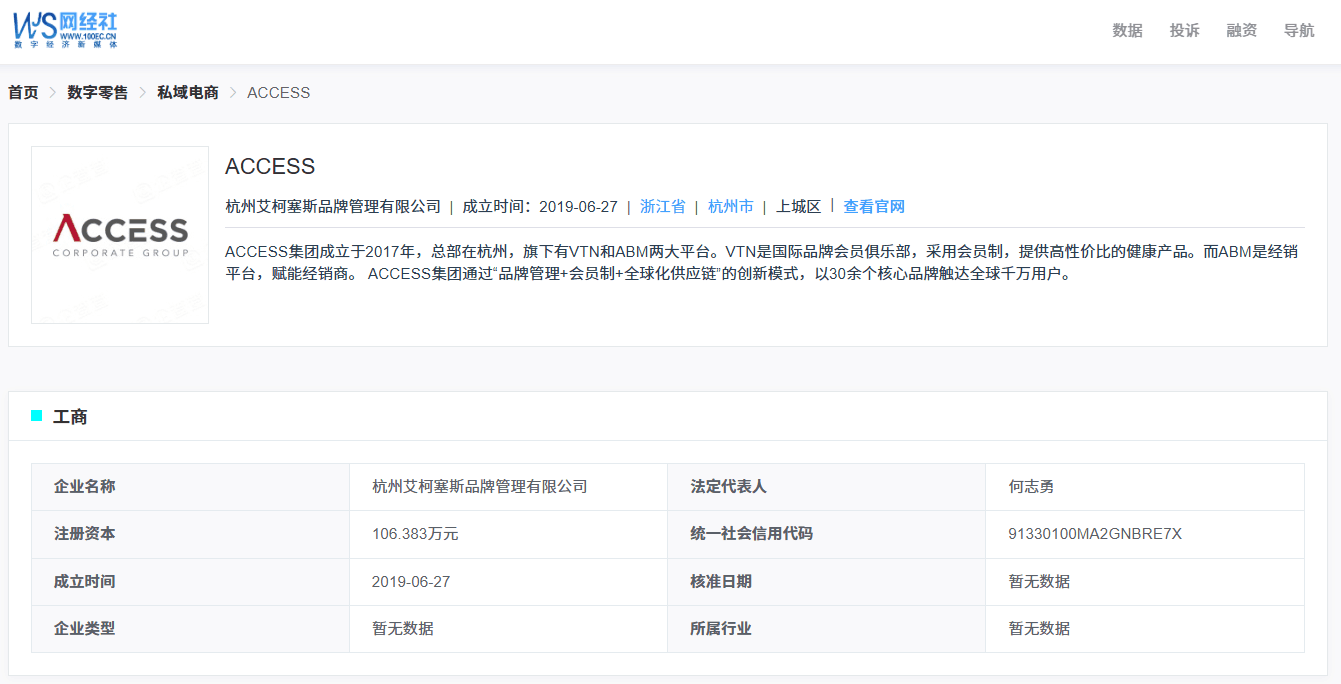Viewport: 1341px width, 684px height.
Task: Click 查看官网 to visit official site
Action: point(873,207)
